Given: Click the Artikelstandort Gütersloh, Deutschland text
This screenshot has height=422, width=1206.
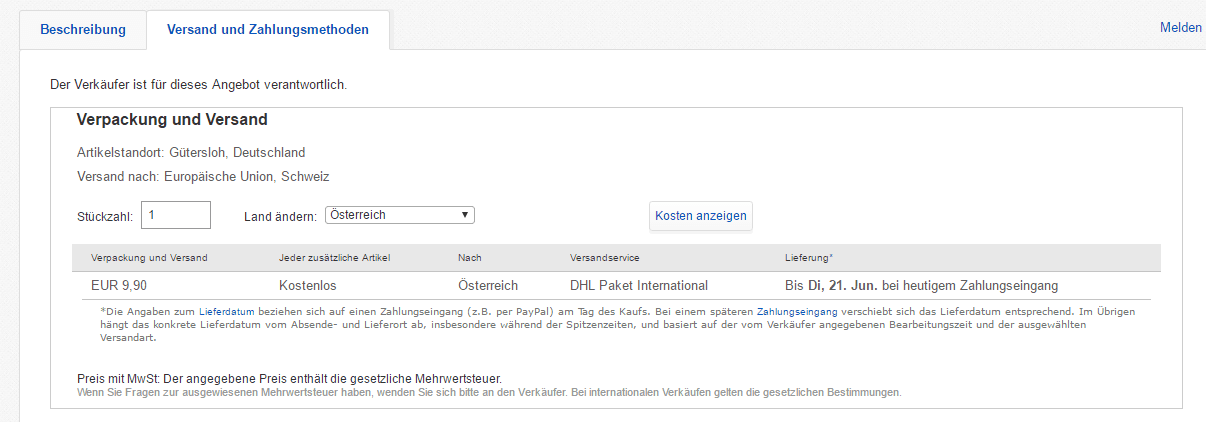Looking at the screenshot, I should (191, 153).
